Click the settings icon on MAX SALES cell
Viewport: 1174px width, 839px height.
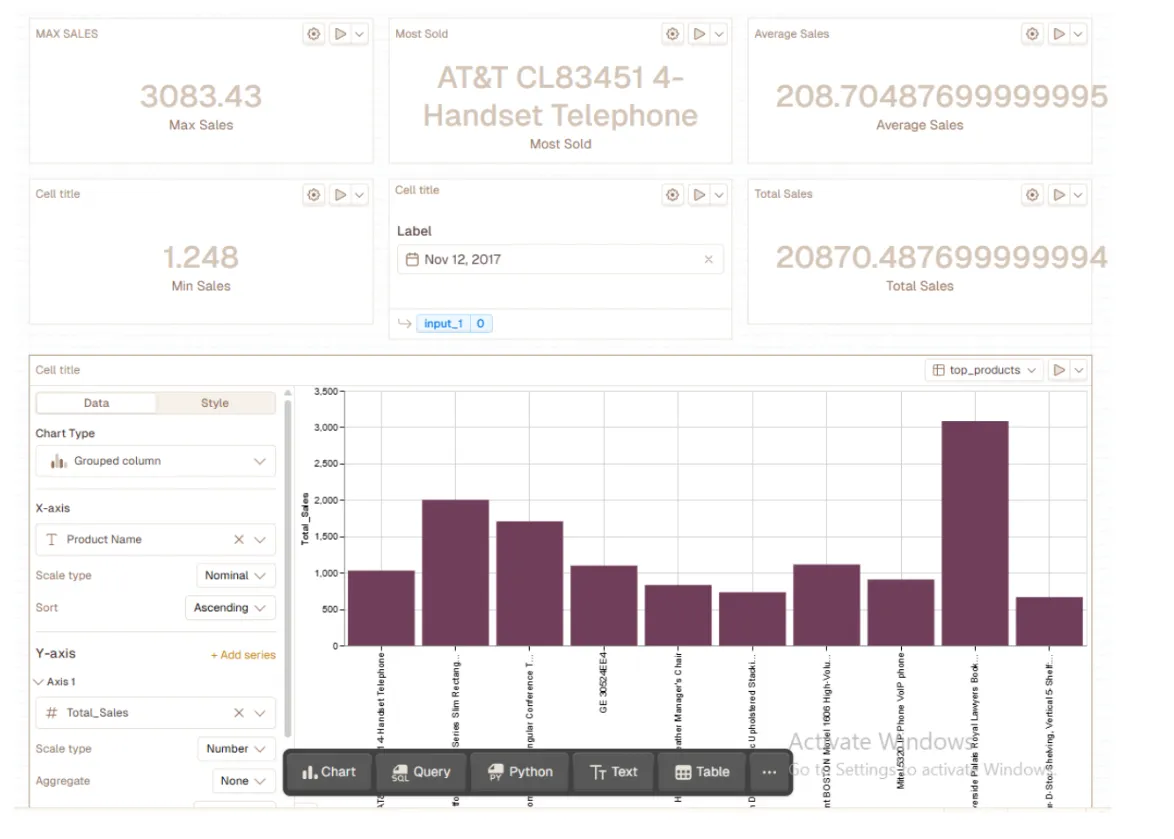pyautogui.click(x=314, y=34)
